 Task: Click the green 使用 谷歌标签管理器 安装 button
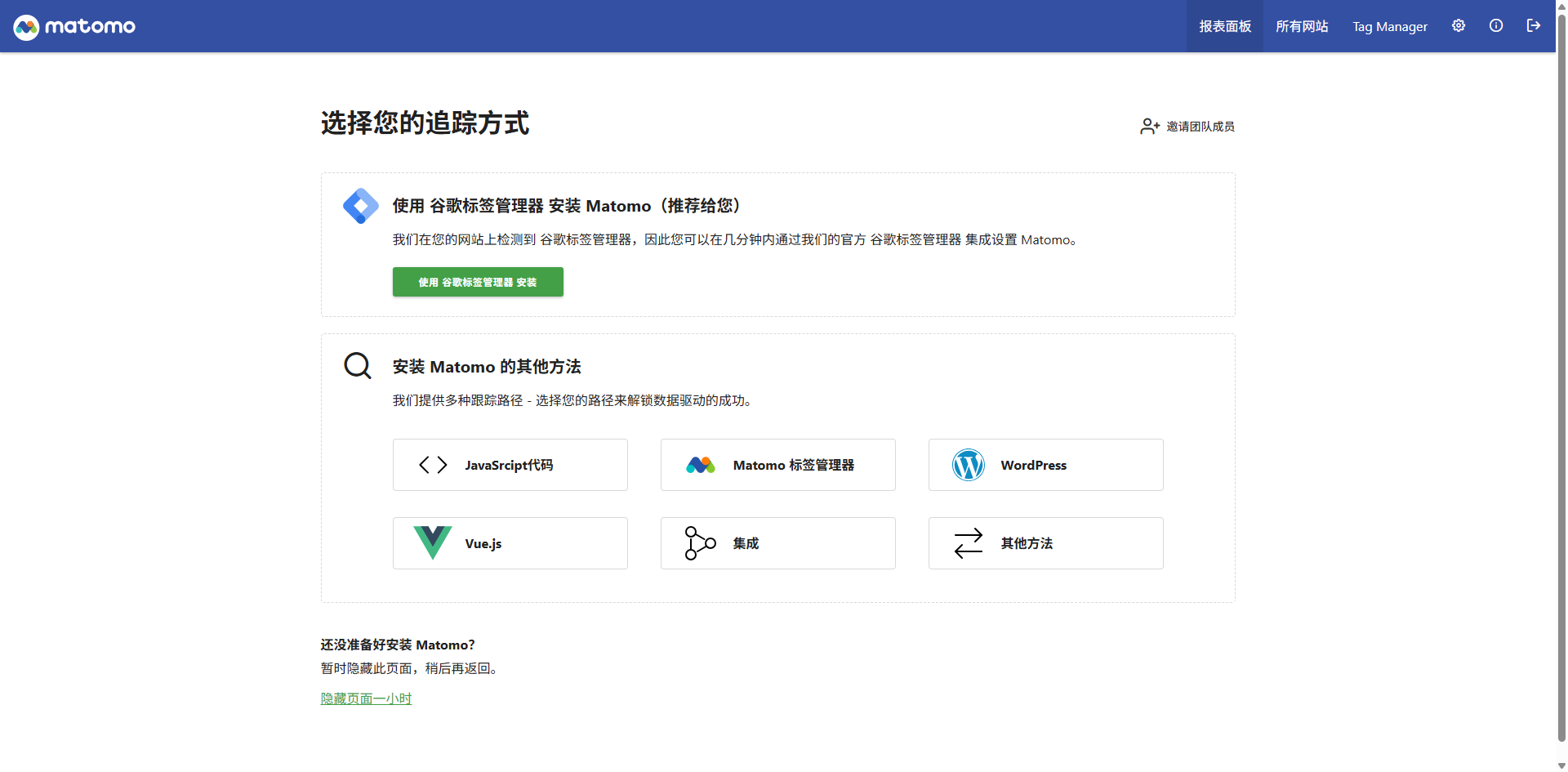(478, 282)
